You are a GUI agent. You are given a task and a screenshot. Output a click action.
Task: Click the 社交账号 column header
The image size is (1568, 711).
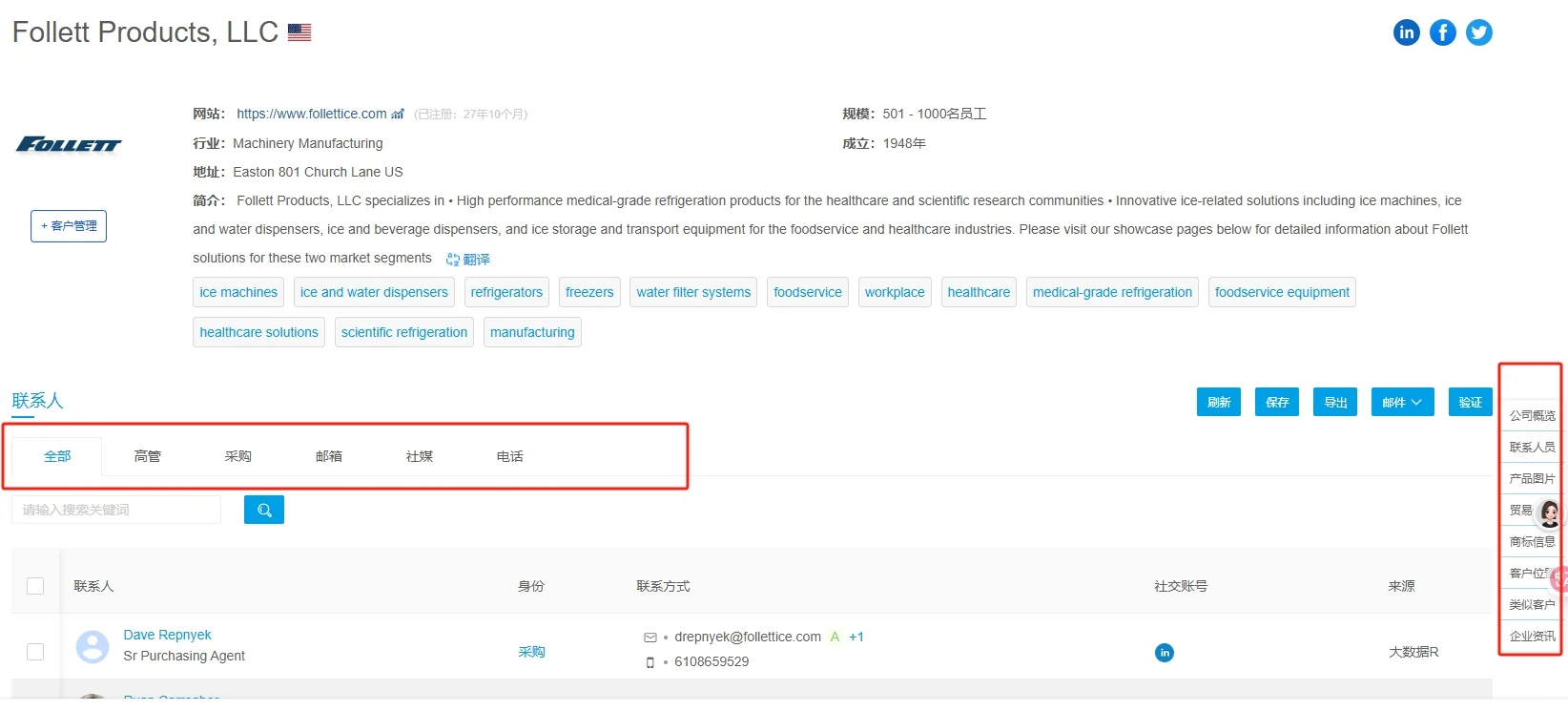point(1181,586)
